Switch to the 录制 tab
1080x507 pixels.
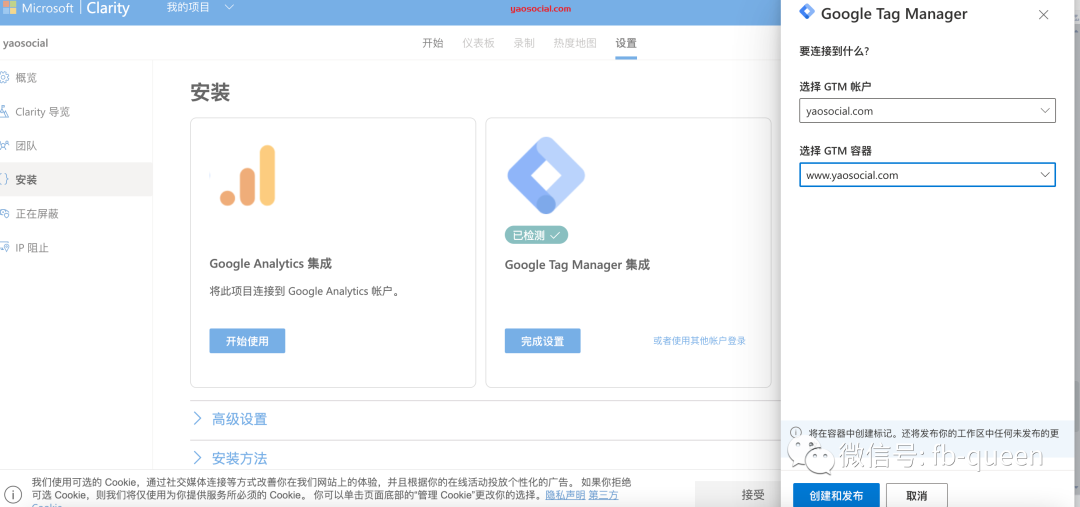tap(523, 43)
